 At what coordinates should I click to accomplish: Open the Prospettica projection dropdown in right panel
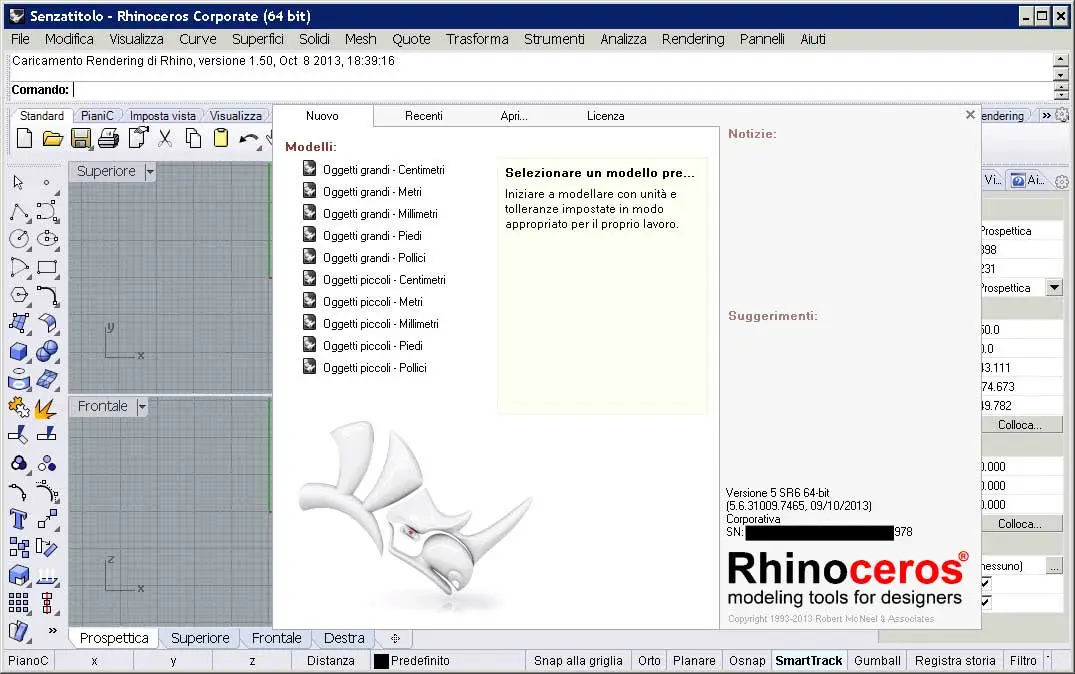[x=1054, y=287]
